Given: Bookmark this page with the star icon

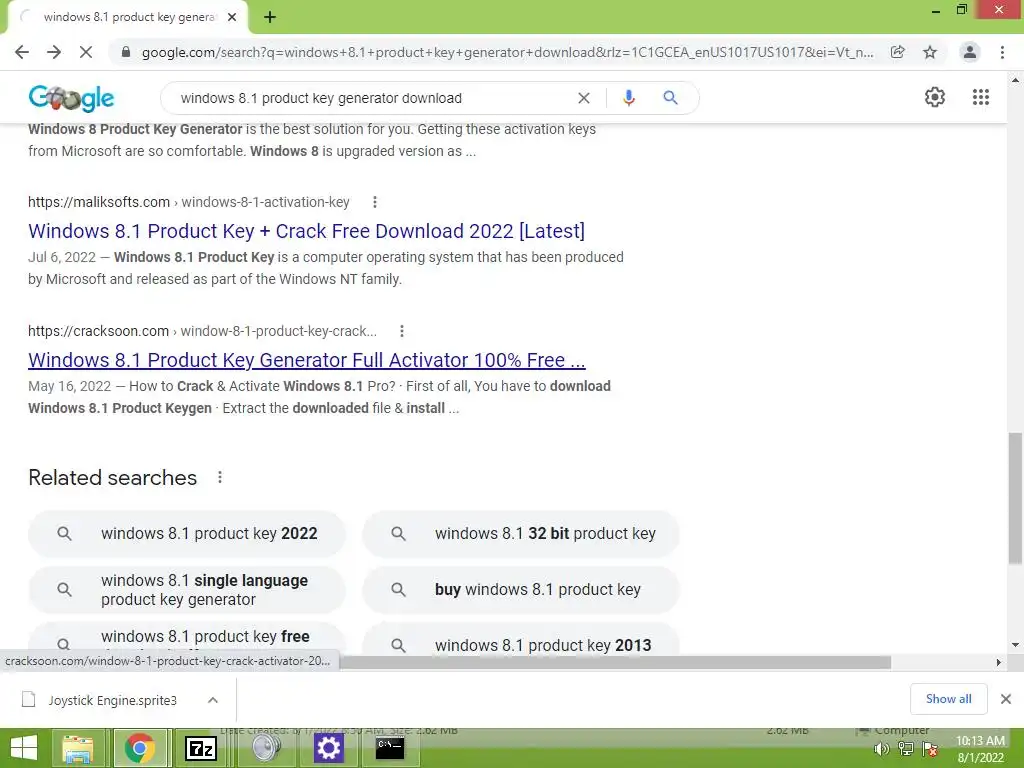Looking at the screenshot, I should (x=930, y=52).
